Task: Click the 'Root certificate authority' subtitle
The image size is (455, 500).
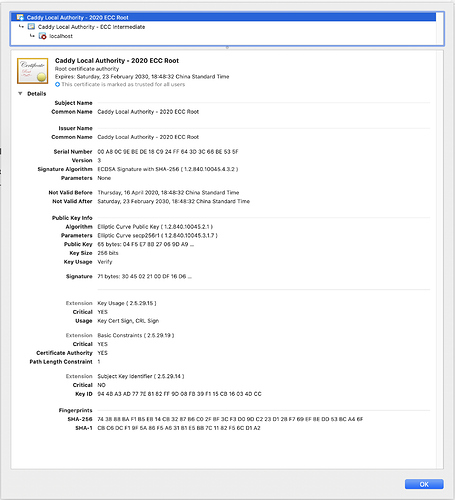Action: click(87, 69)
